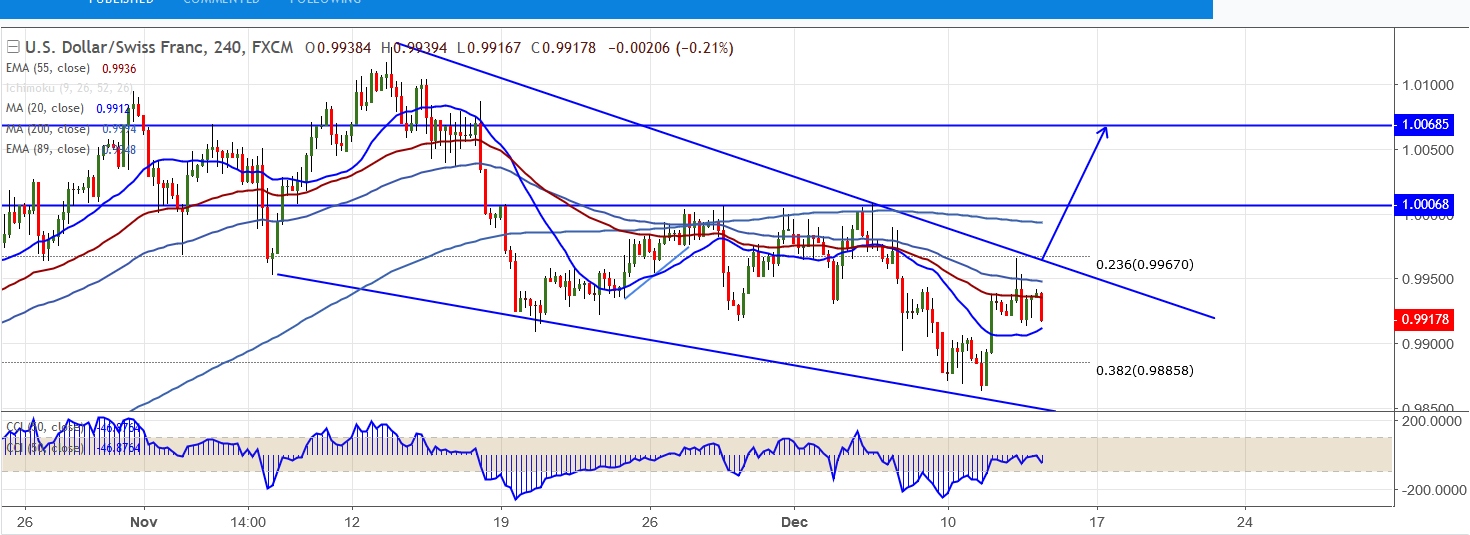
Task: Click the Nov marker on the time axis
Action: click(x=144, y=521)
